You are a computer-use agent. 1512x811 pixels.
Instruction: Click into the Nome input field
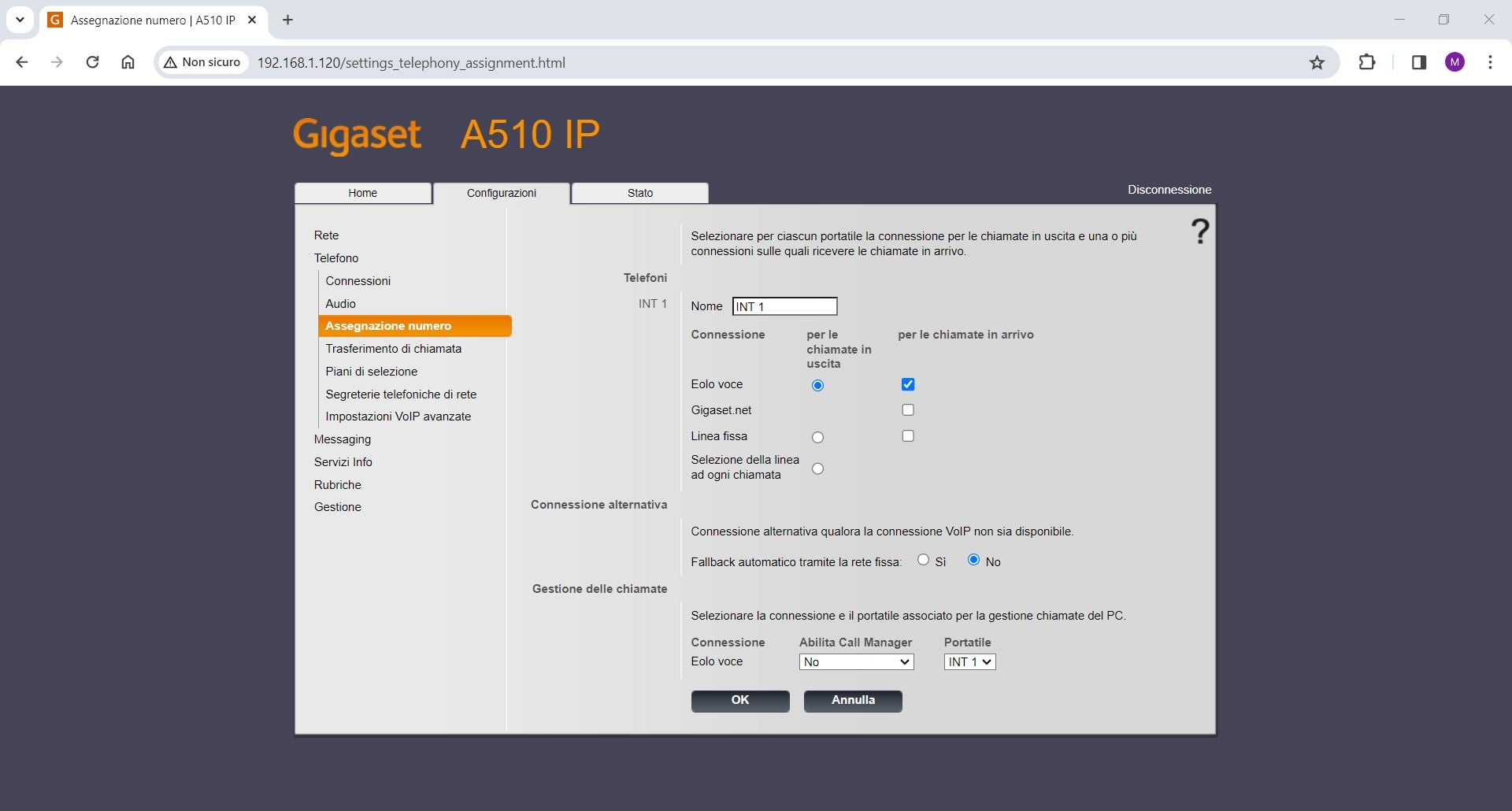784,306
